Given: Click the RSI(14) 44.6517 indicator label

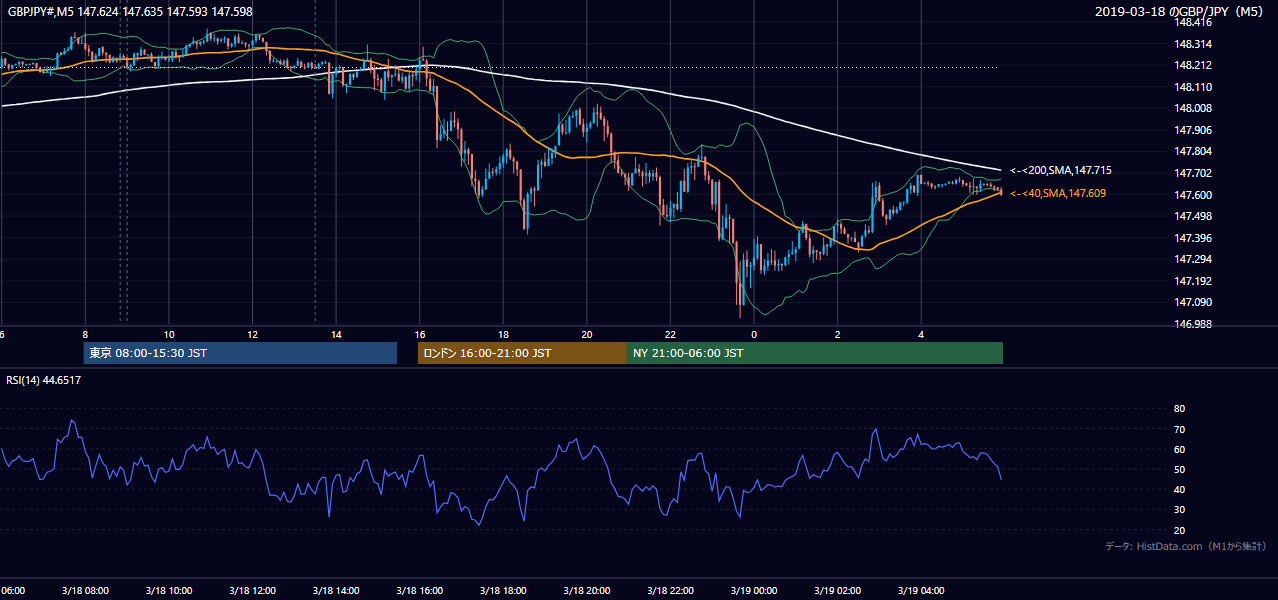Looking at the screenshot, I should coord(45,380).
